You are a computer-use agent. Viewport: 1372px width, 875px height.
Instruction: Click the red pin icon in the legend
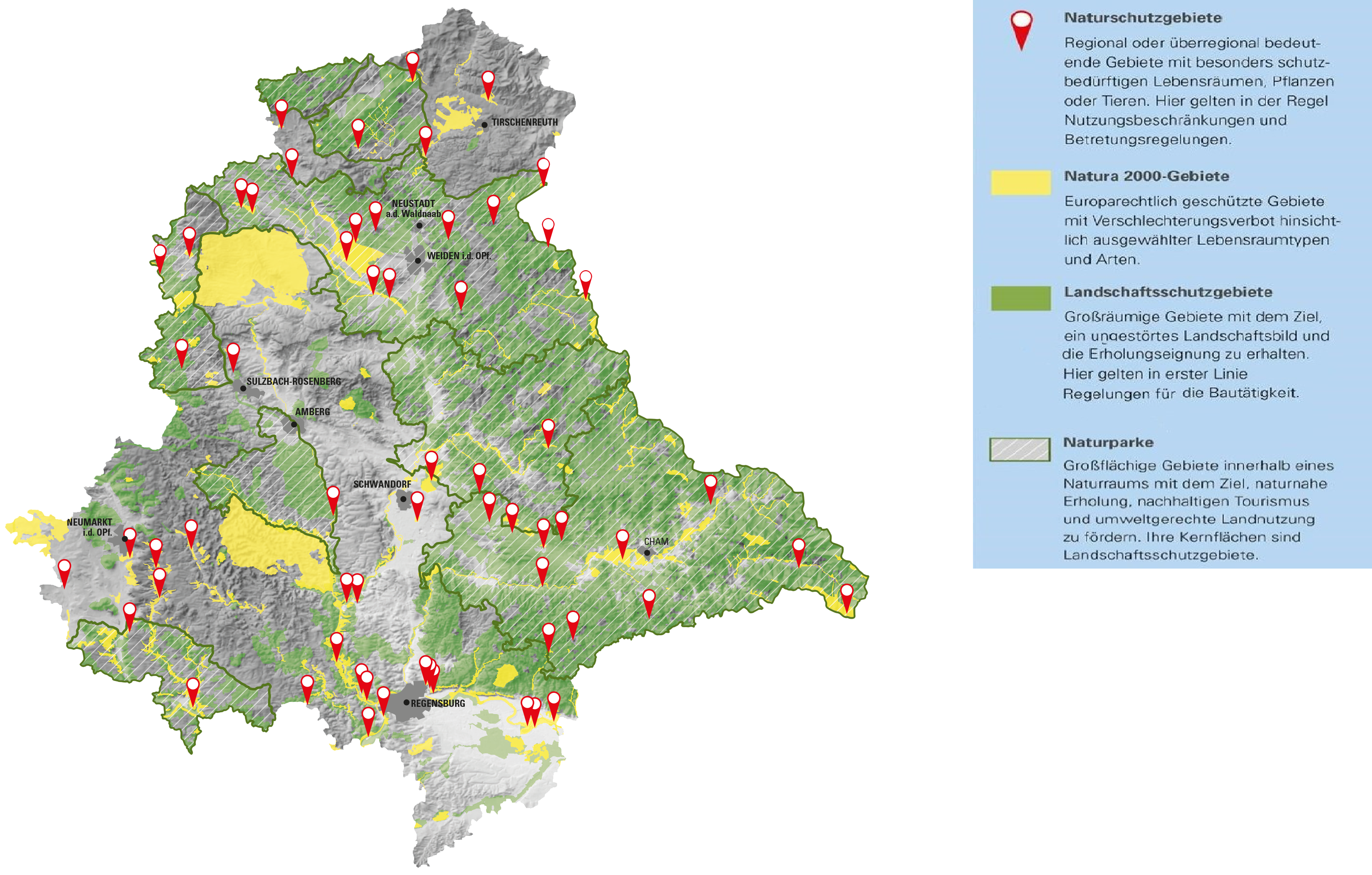pyautogui.click(x=1021, y=30)
